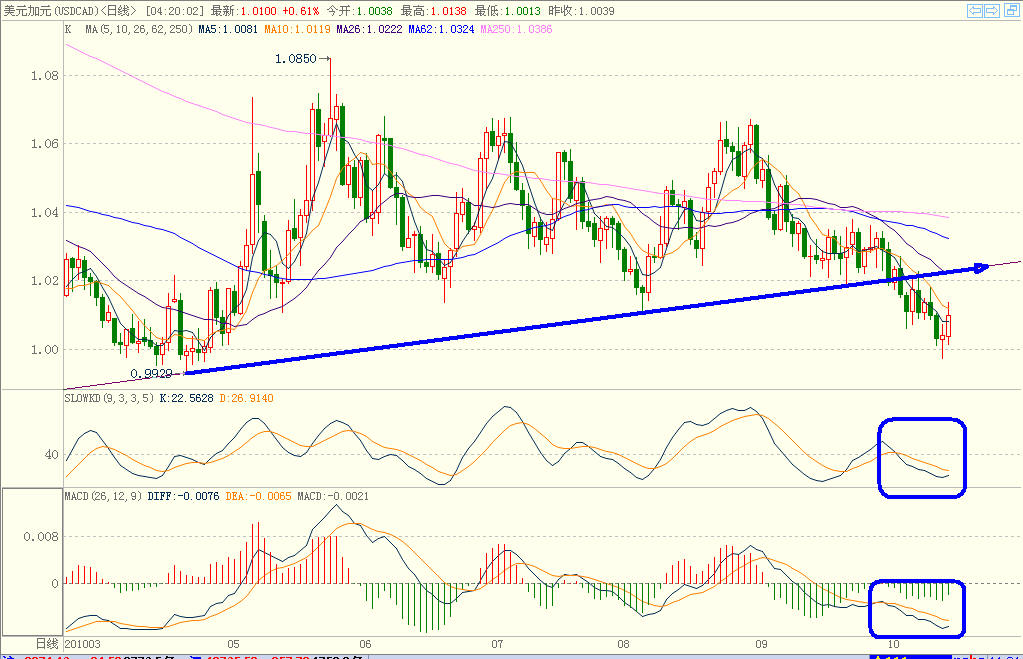Click the K:22.5628 value
The image size is (1023, 659).
(187, 398)
